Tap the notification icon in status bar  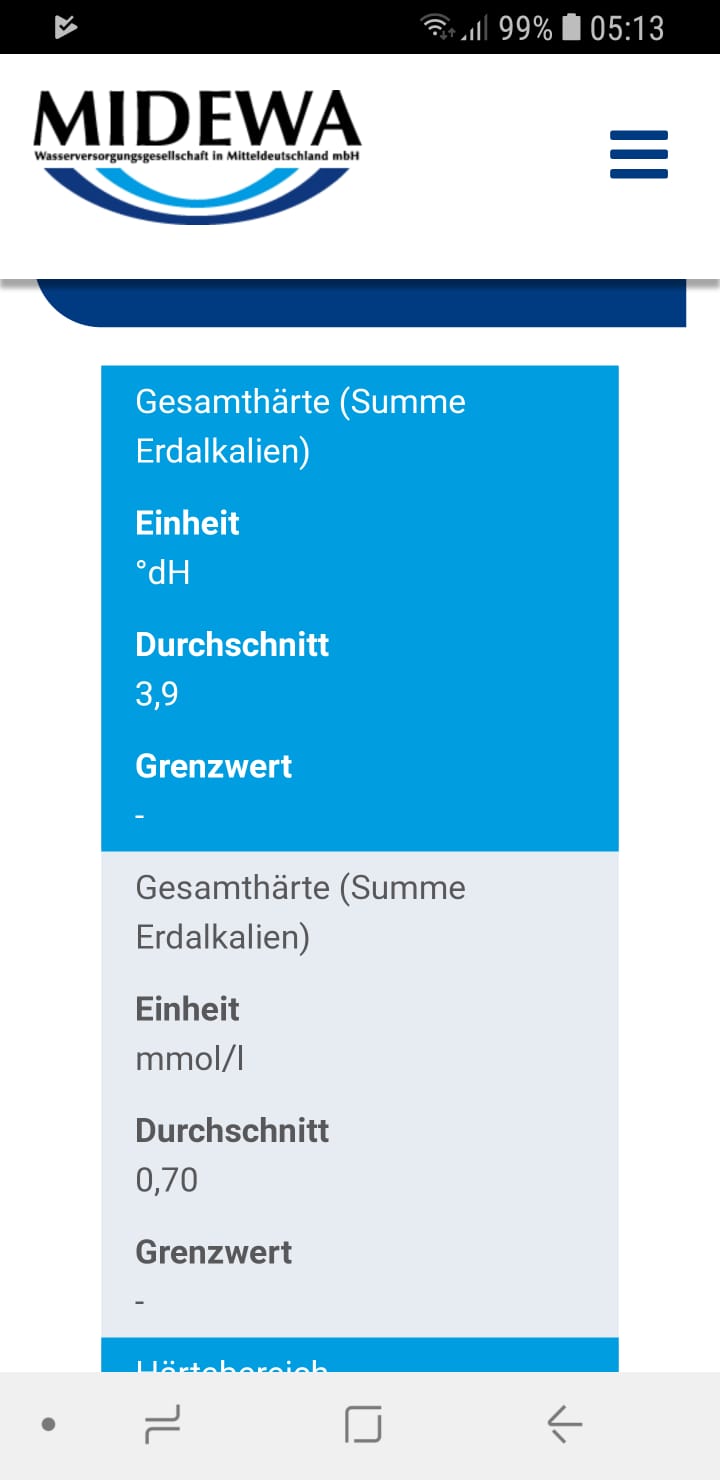click(x=66, y=28)
